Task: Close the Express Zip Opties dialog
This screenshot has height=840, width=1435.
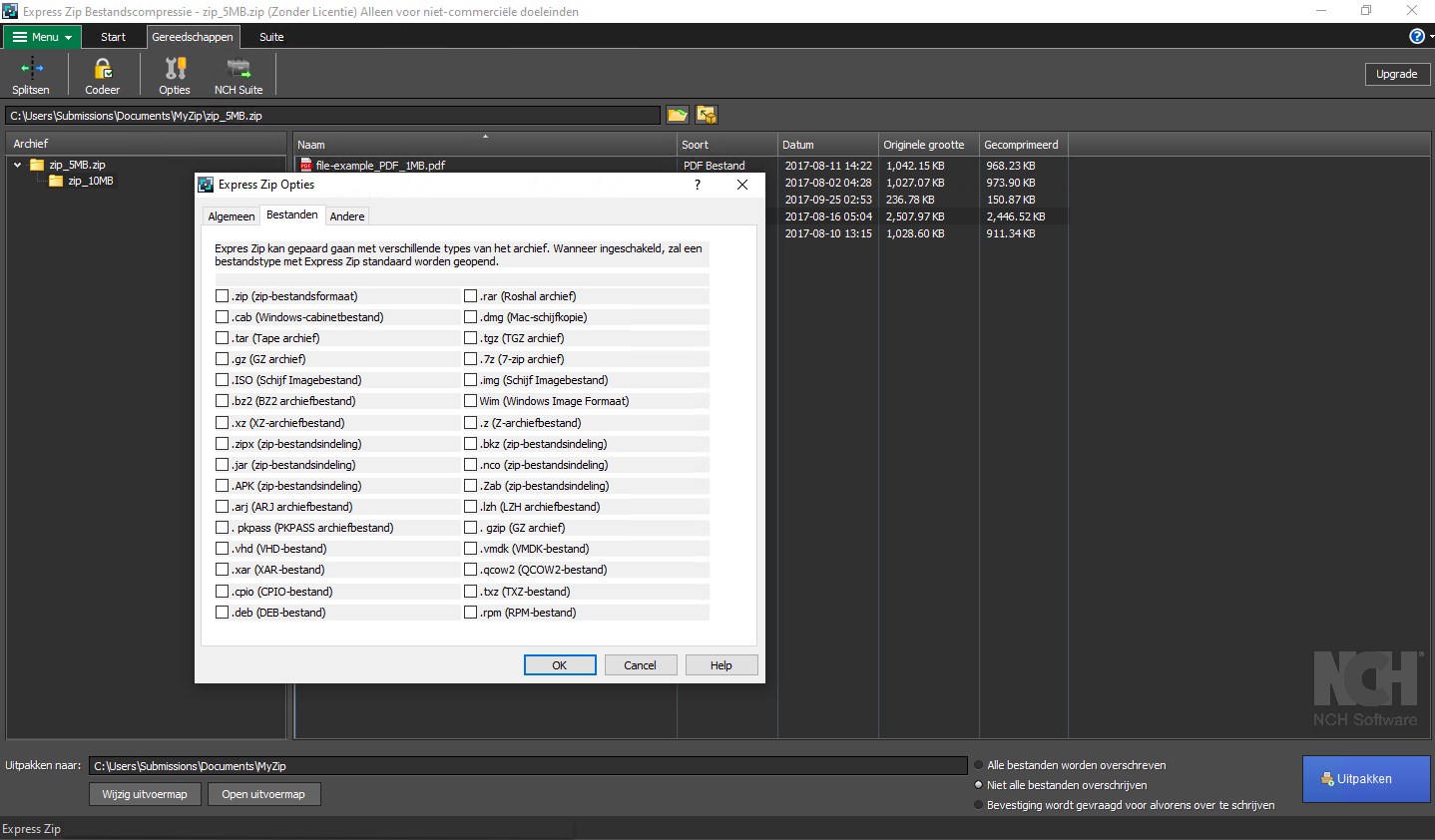Action: pos(741,185)
